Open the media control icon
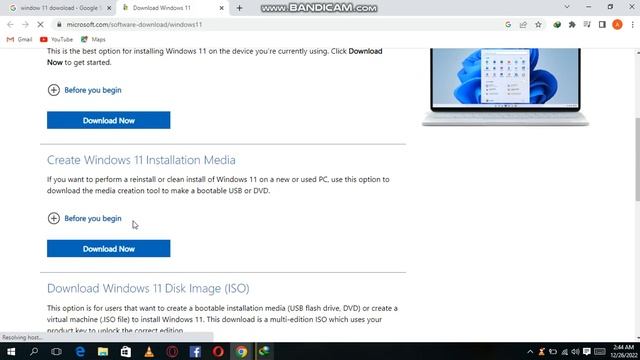This screenshot has width=640, height=360. coord(587,24)
